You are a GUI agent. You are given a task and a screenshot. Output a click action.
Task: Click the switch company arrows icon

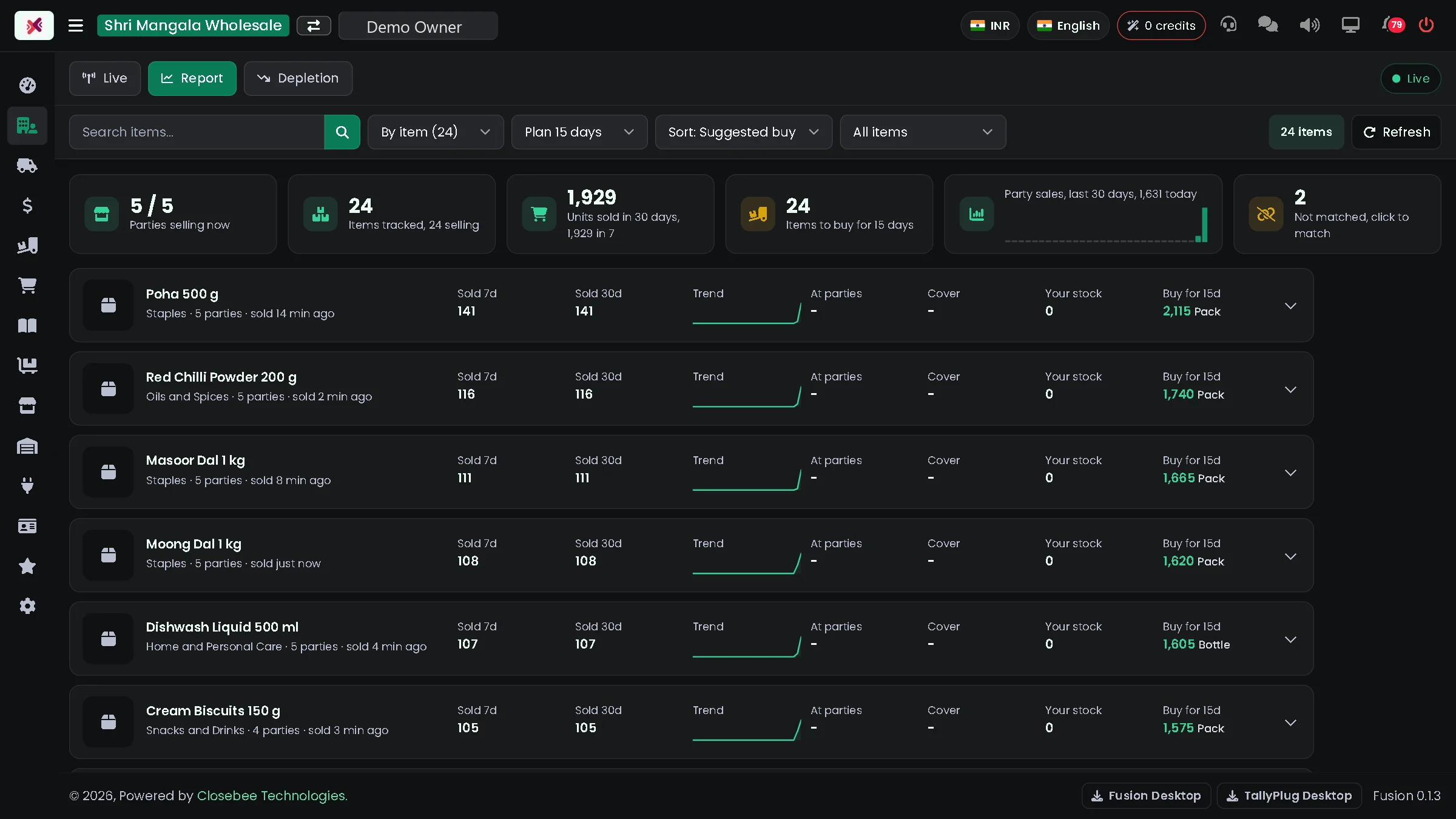tap(314, 25)
